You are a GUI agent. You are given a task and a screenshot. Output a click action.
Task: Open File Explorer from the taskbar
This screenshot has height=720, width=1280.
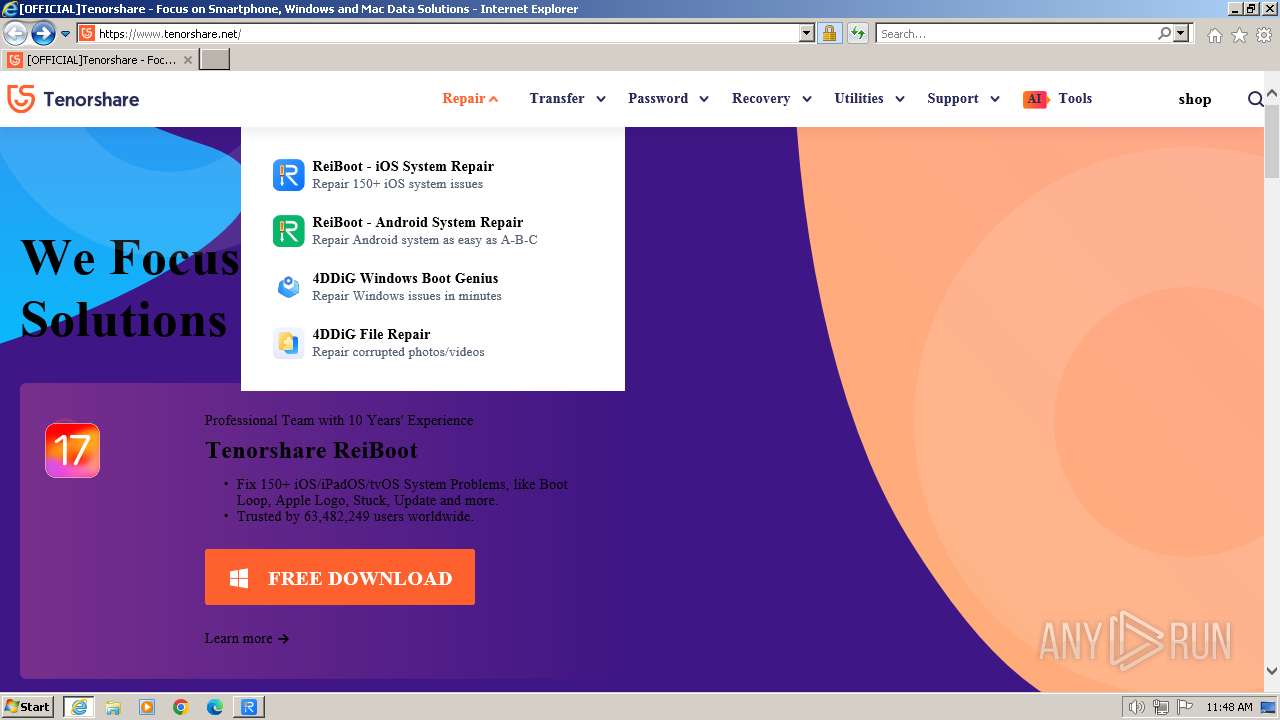coord(113,707)
